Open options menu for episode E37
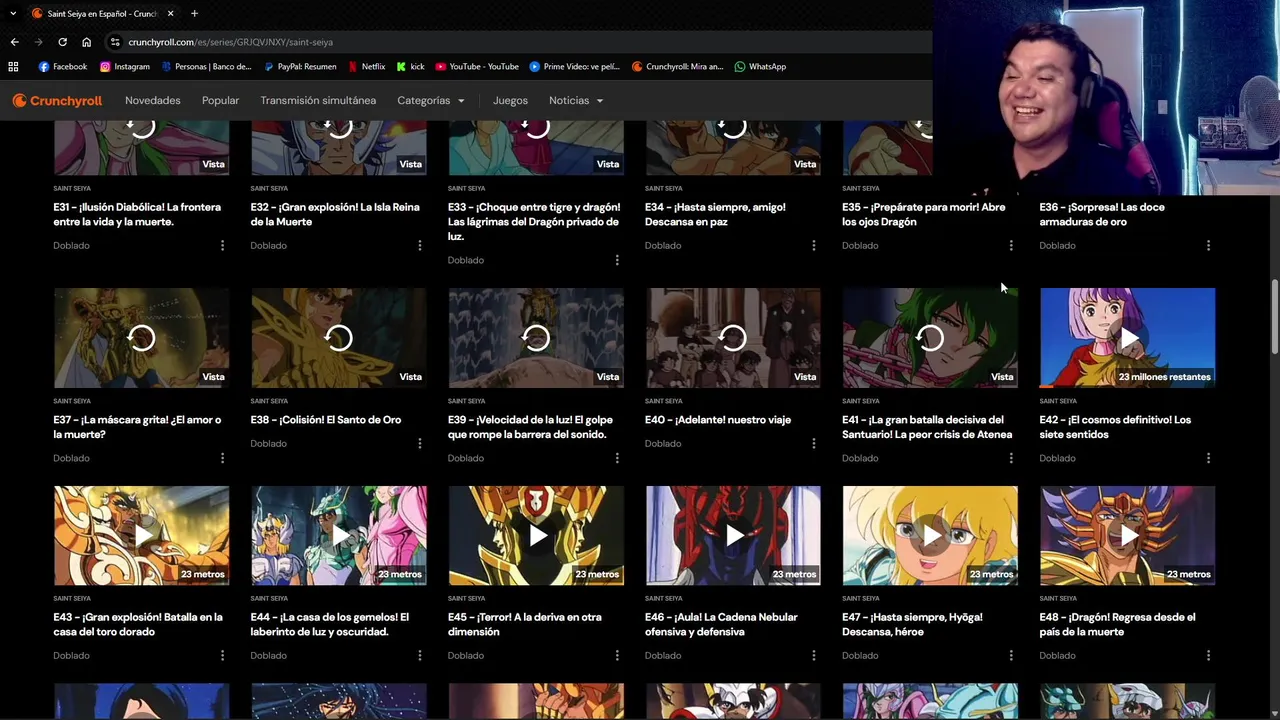This screenshot has height=720, width=1280. click(222, 458)
